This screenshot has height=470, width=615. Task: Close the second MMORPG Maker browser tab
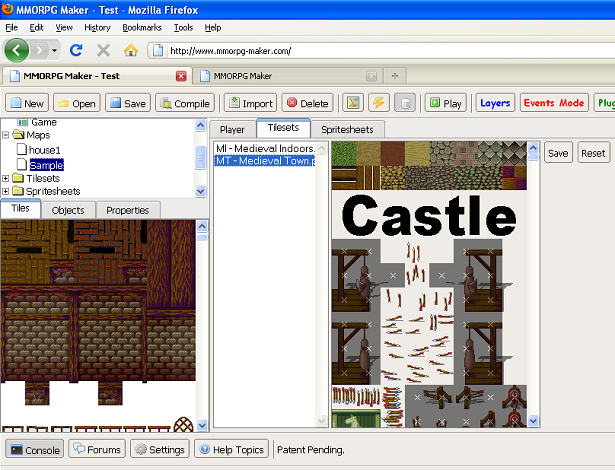[371, 76]
